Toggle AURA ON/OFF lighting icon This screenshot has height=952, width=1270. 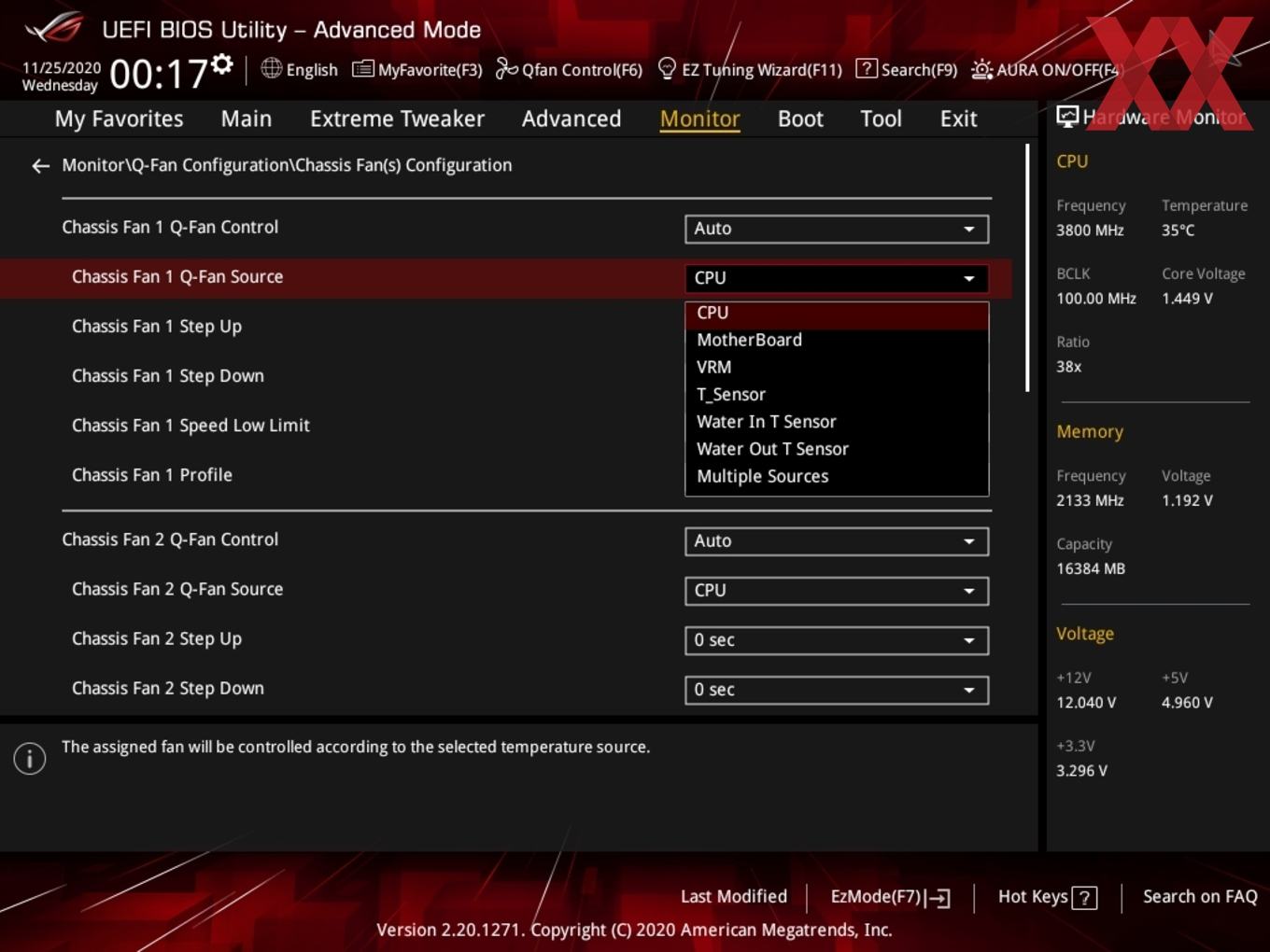tap(981, 70)
